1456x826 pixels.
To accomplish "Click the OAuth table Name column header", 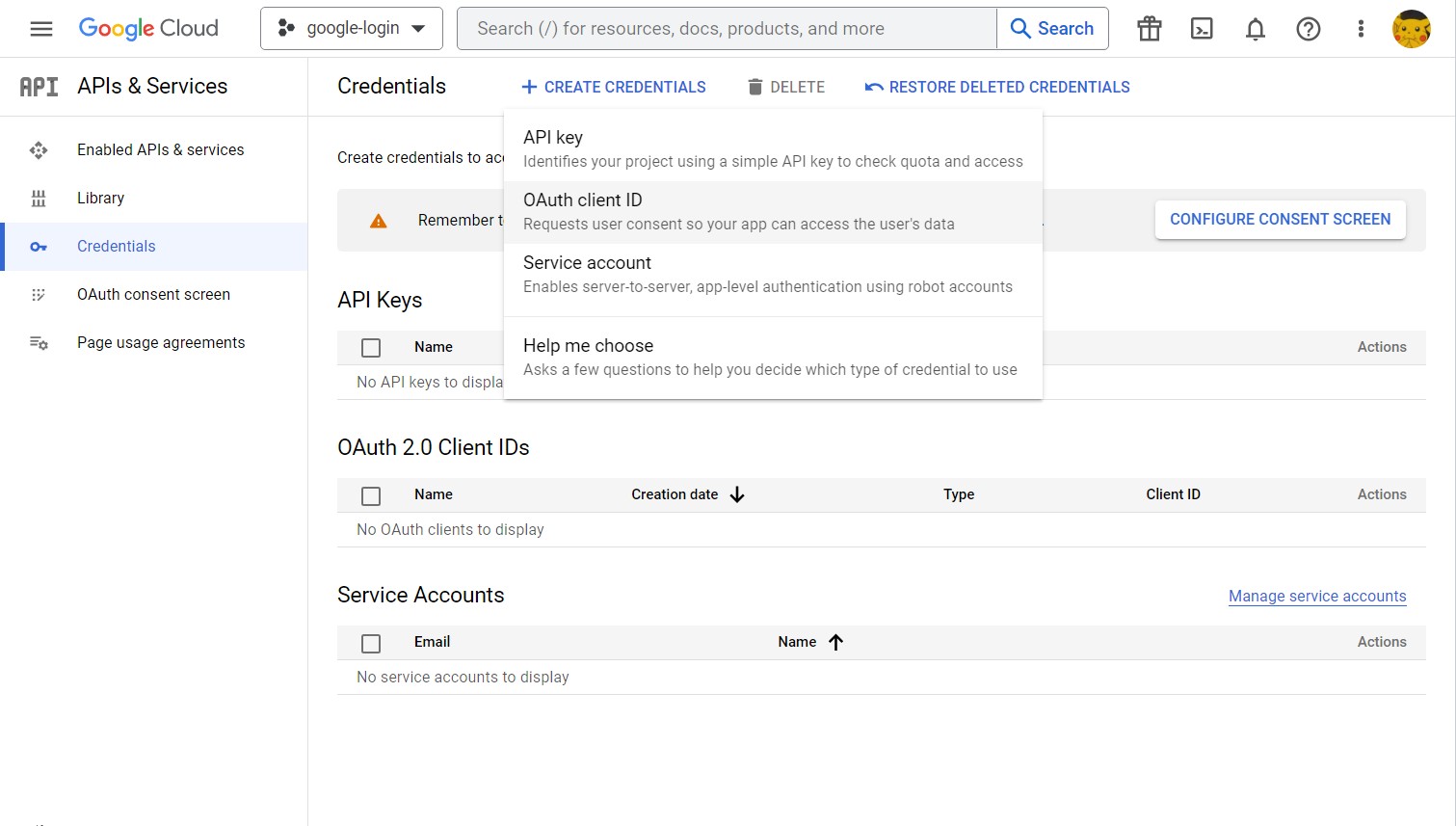I will (x=434, y=494).
